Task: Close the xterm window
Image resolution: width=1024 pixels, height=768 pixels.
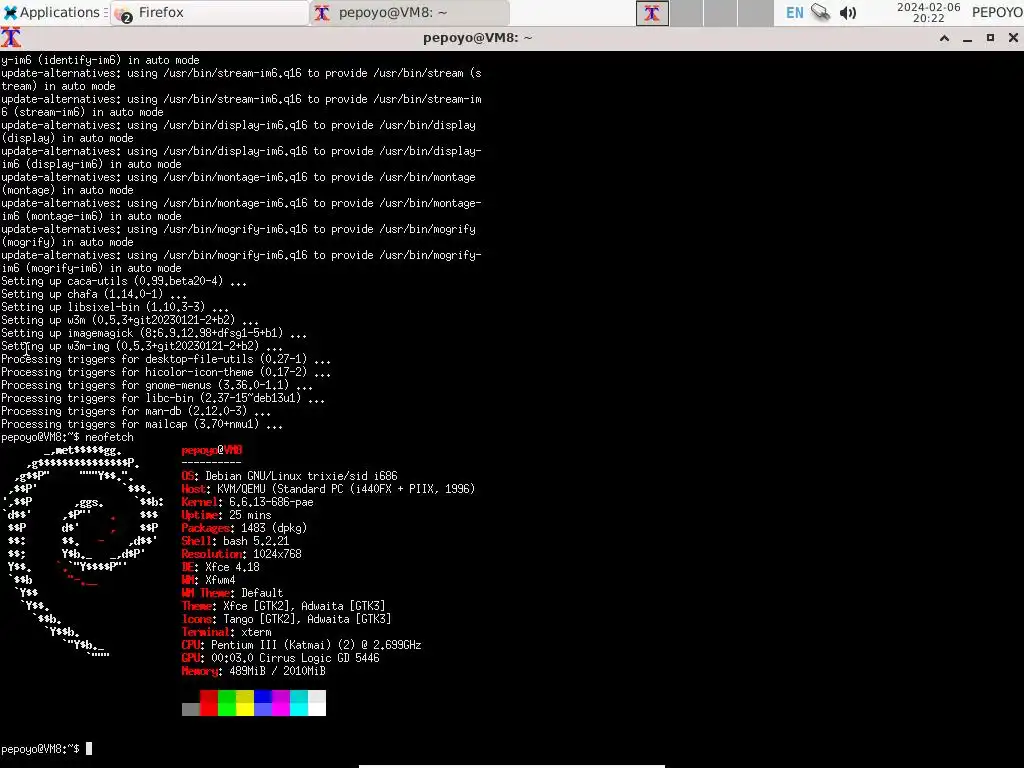Action: click(1013, 38)
